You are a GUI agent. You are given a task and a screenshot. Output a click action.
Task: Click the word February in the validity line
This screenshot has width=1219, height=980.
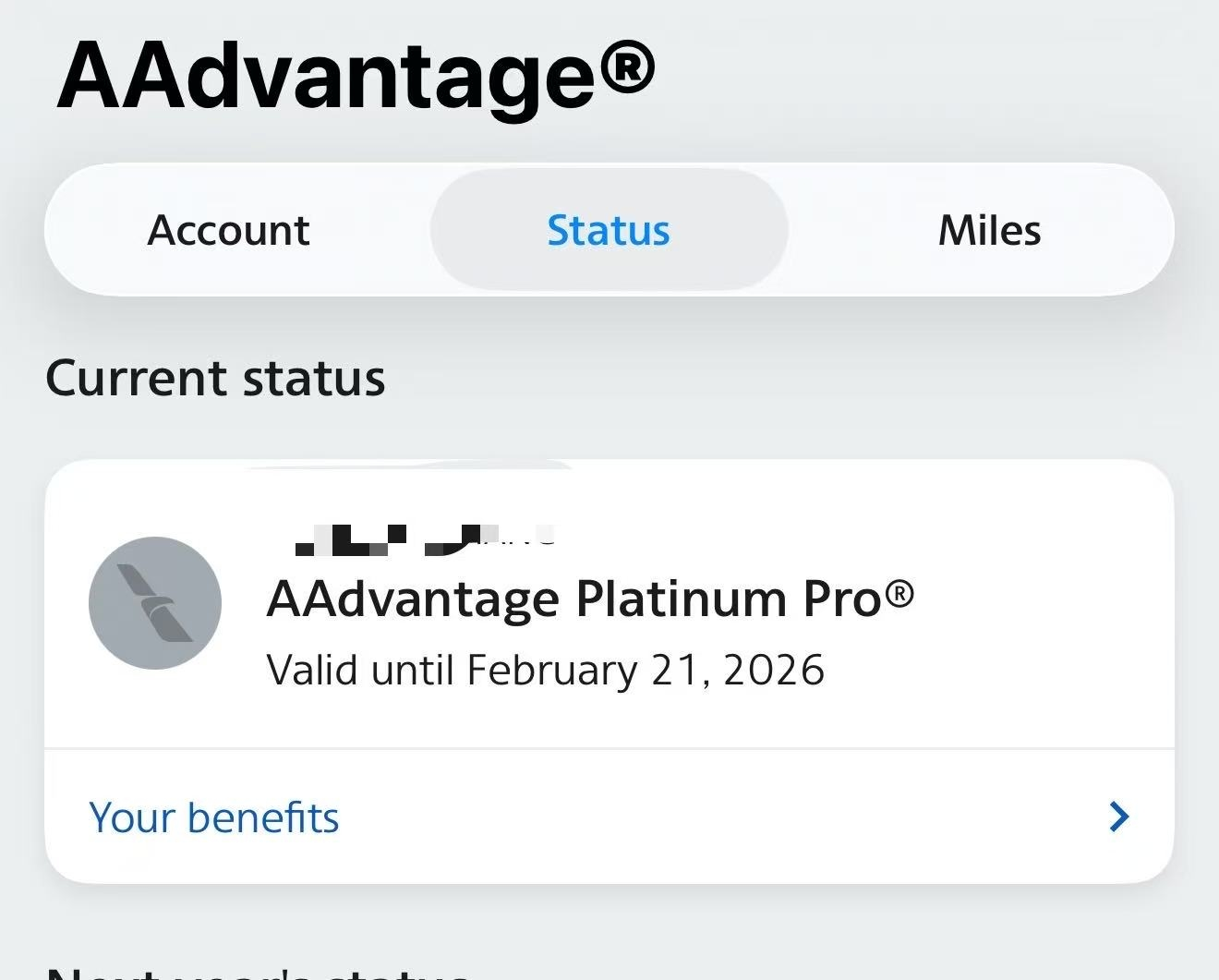pyautogui.click(x=551, y=670)
